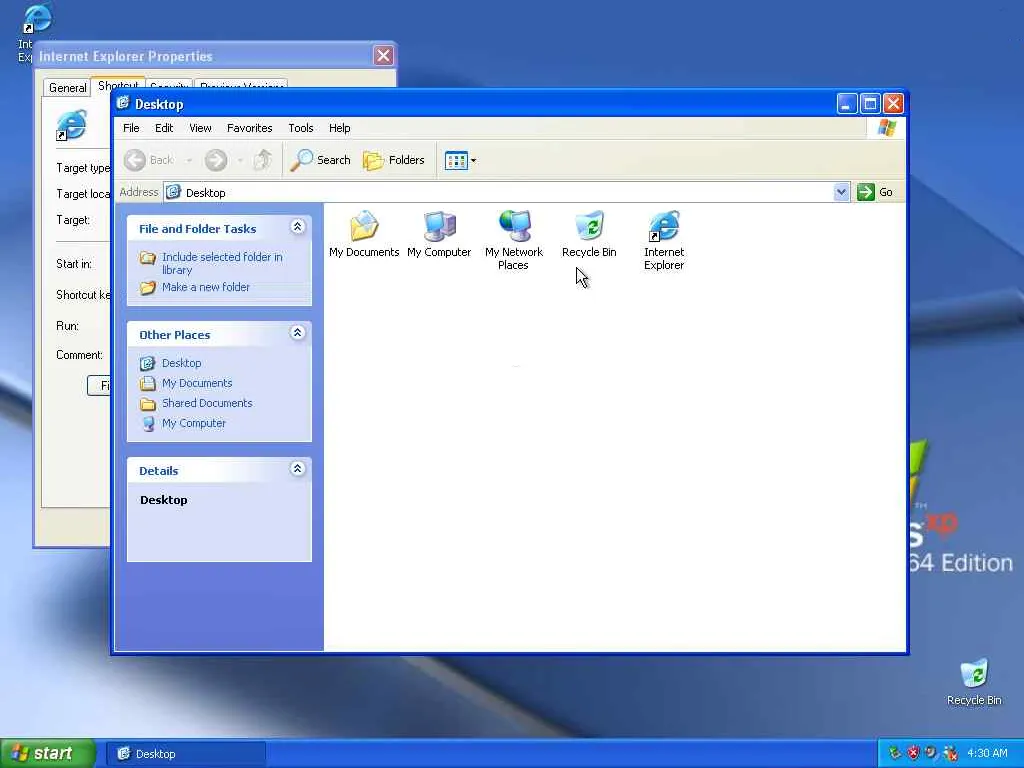
Task: Collapse the File and Folder Tasks panel
Action: point(297,227)
